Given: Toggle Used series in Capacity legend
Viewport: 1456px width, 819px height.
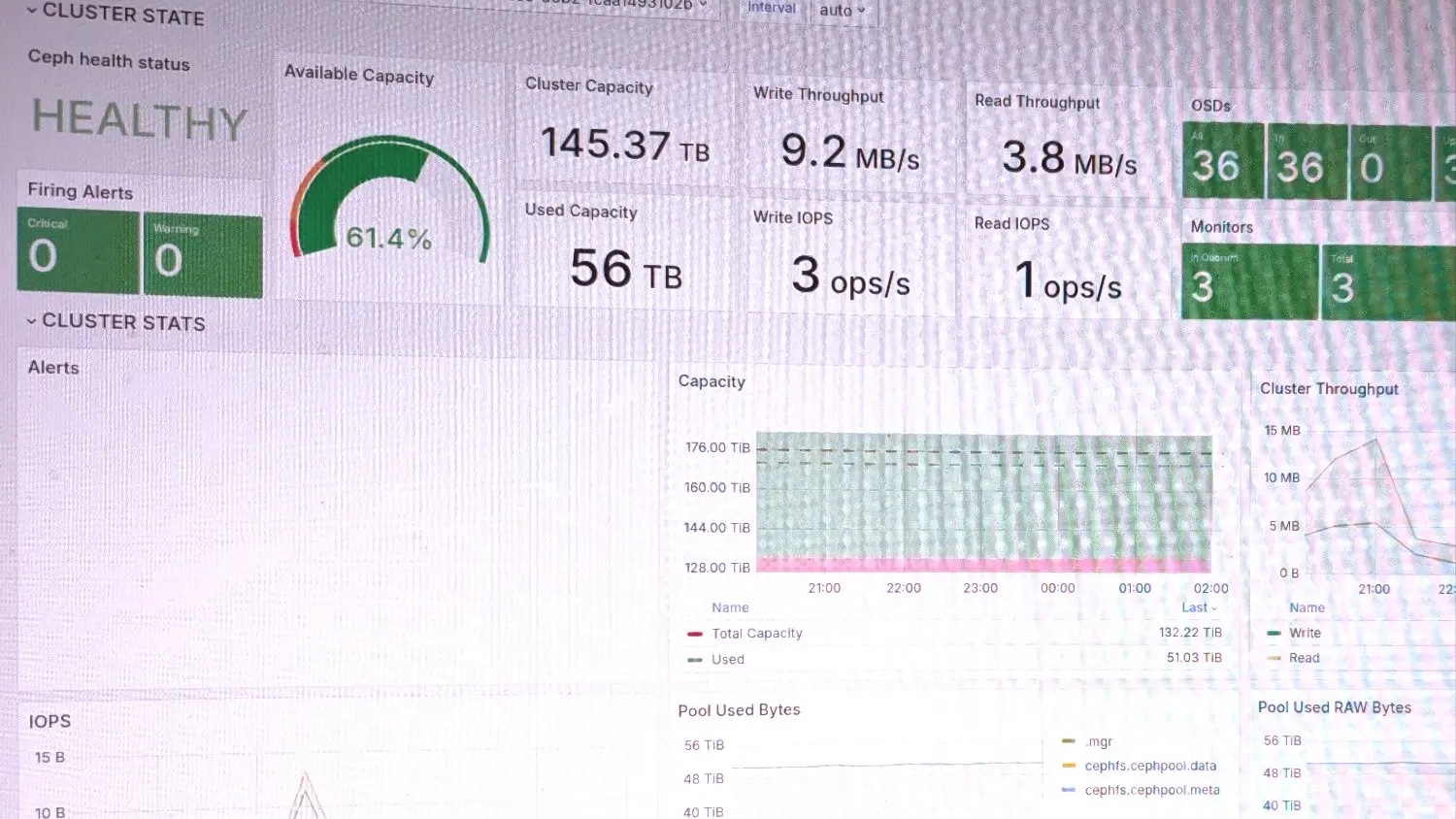Looking at the screenshot, I should [727, 660].
